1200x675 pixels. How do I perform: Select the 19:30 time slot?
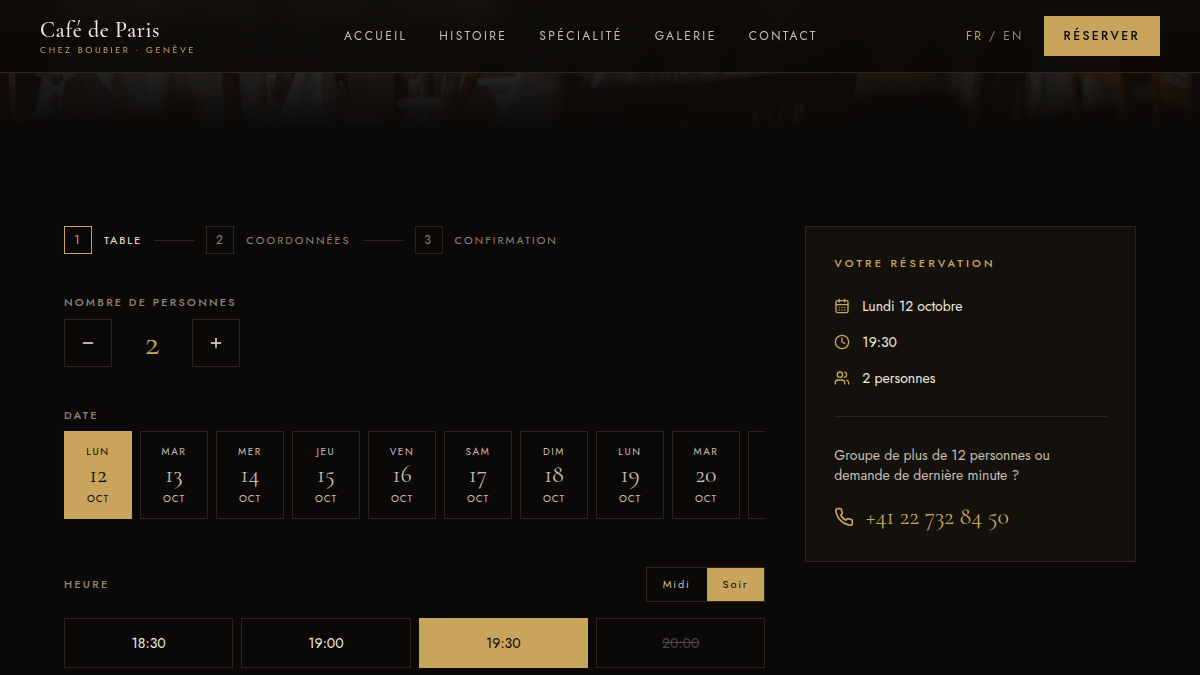tap(503, 643)
